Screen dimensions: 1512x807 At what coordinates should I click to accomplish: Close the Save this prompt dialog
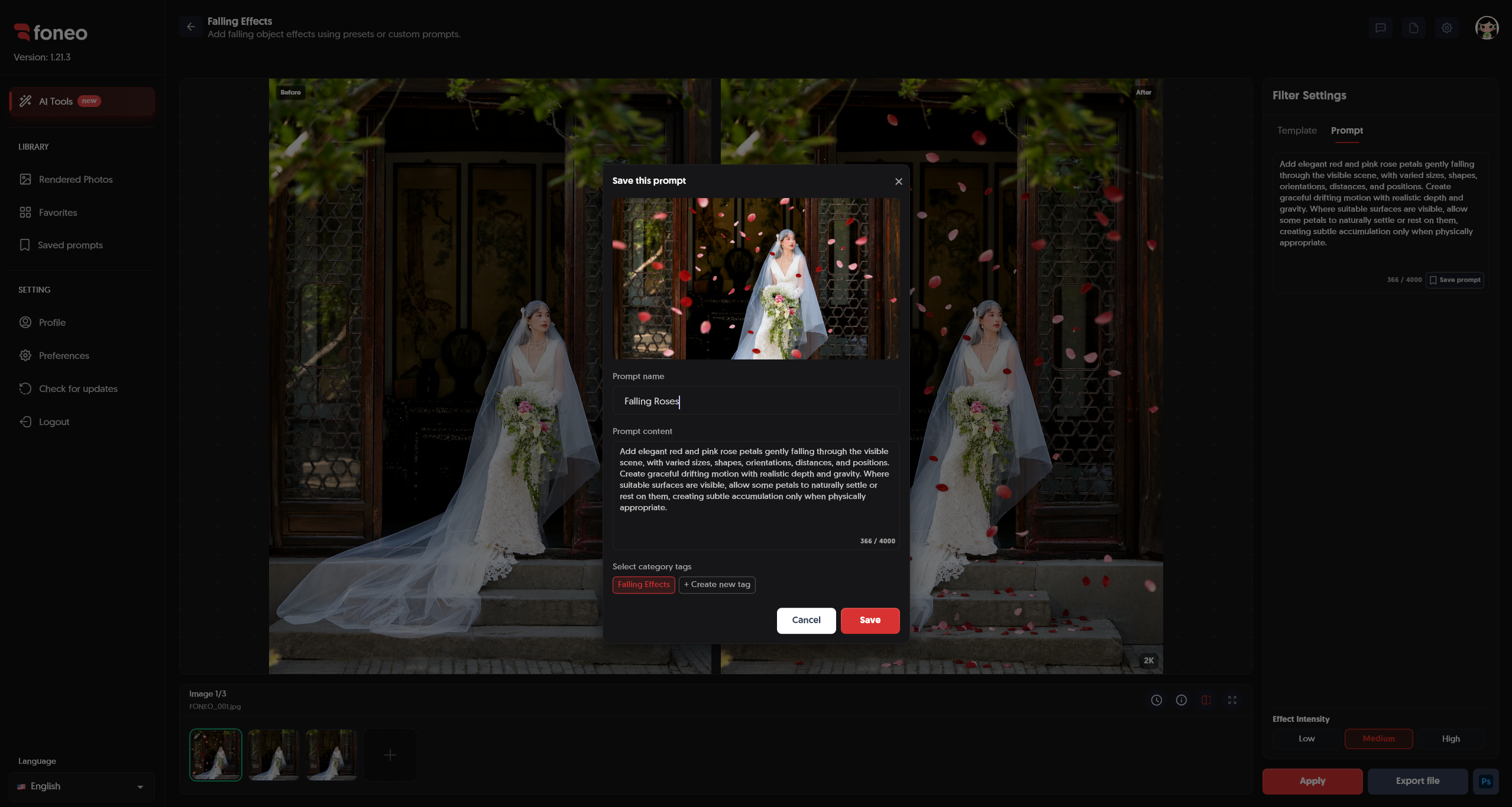pyautogui.click(x=898, y=182)
